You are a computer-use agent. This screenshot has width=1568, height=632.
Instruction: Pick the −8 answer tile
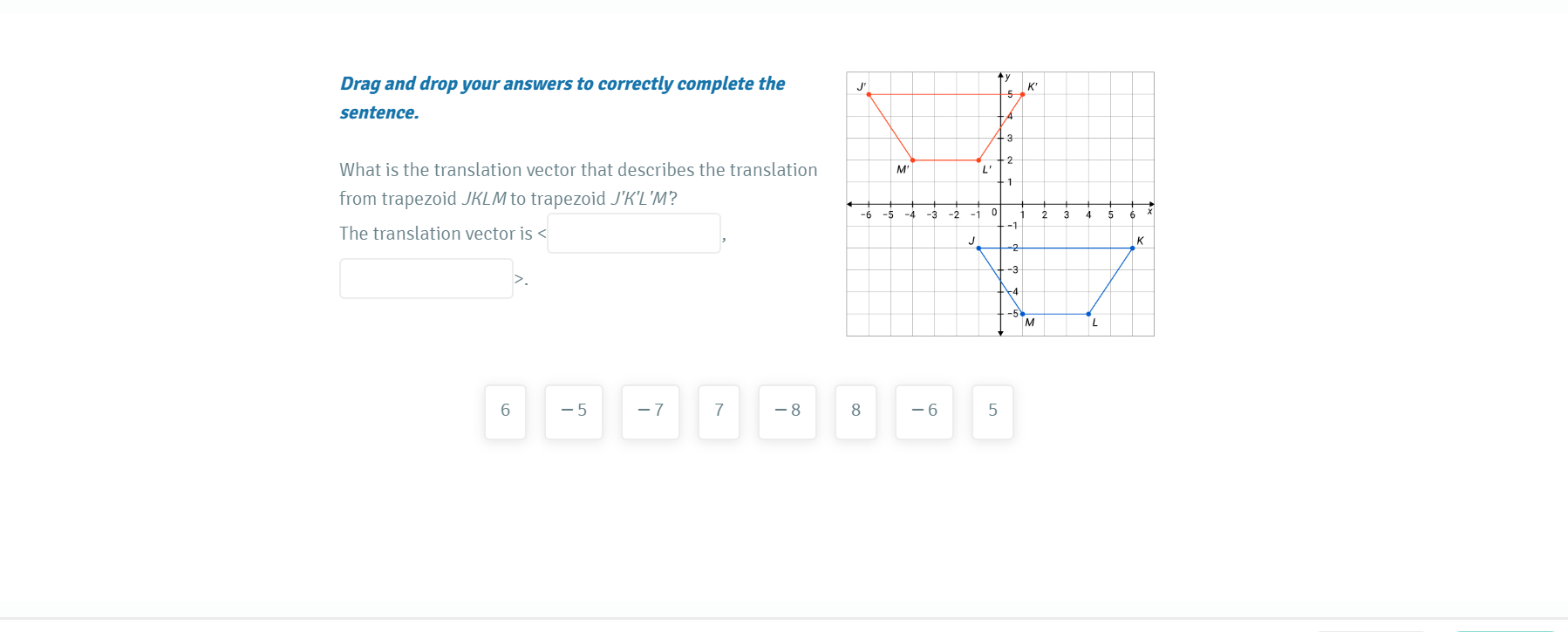tap(787, 411)
